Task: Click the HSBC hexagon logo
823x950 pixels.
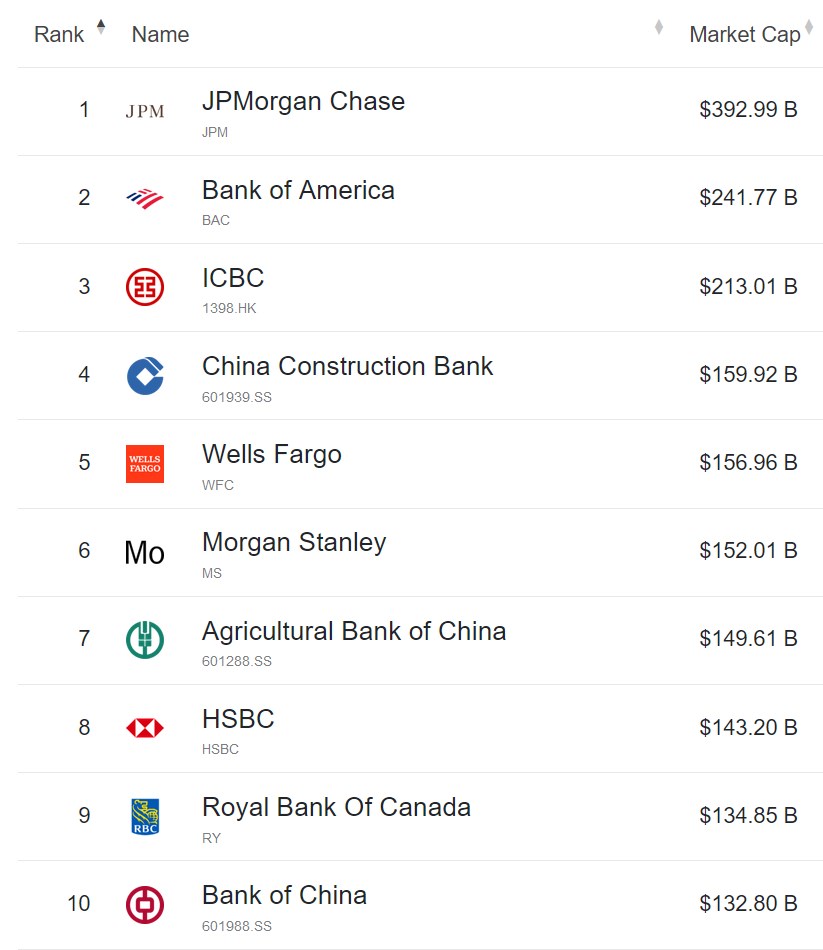Action: click(145, 728)
